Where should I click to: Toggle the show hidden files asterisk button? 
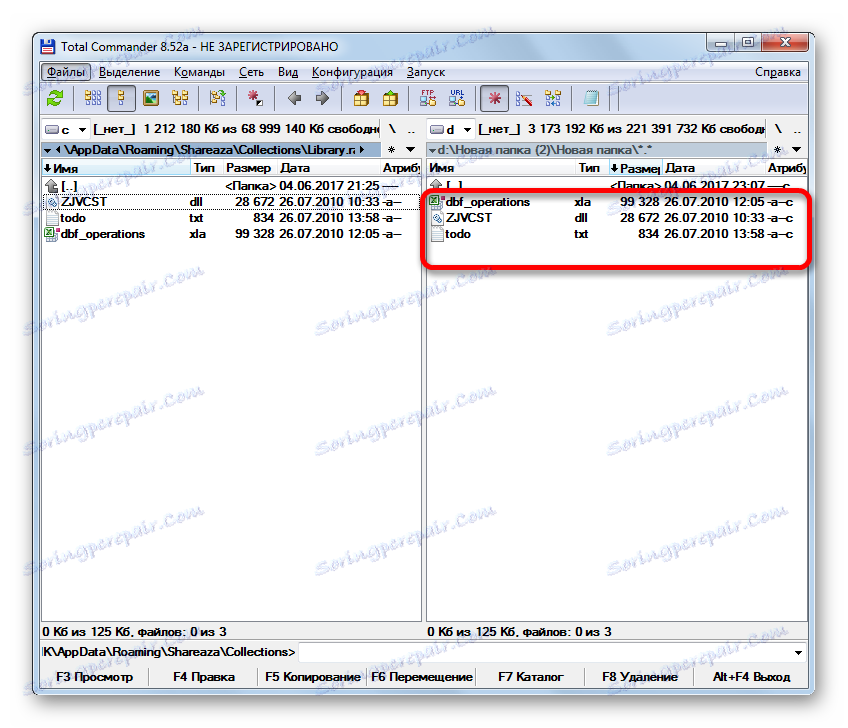(494, 98)
